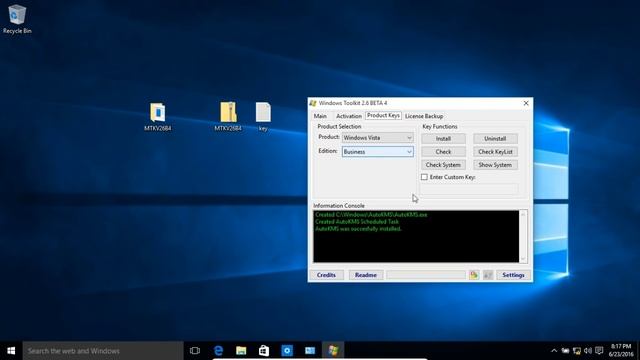Click the Windows Toolkit taskbar button
This screenshot has width=640, height=360.
pos(333,351)
